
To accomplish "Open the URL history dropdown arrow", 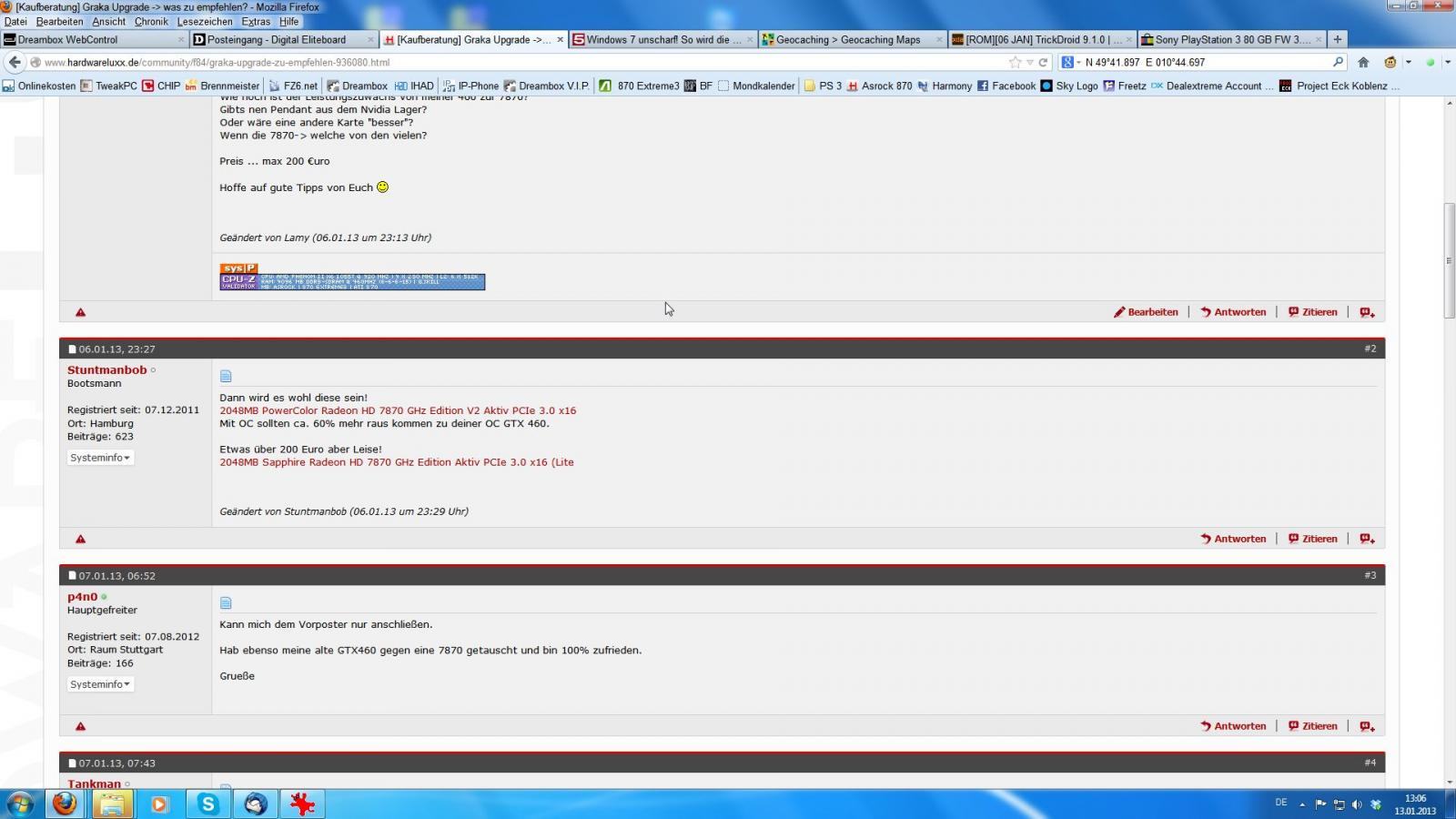I will click(1029, 62).
